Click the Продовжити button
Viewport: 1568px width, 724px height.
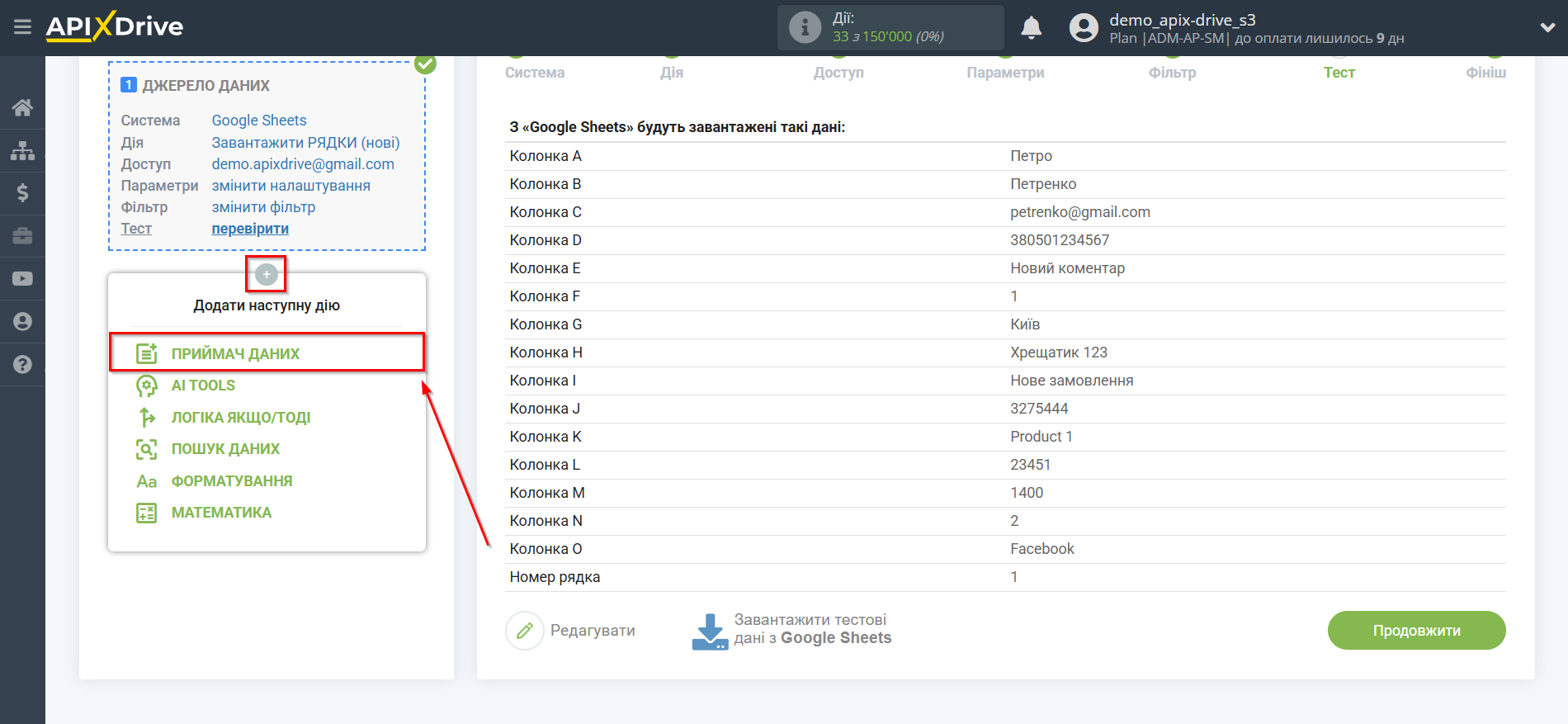pos(1416,631)
